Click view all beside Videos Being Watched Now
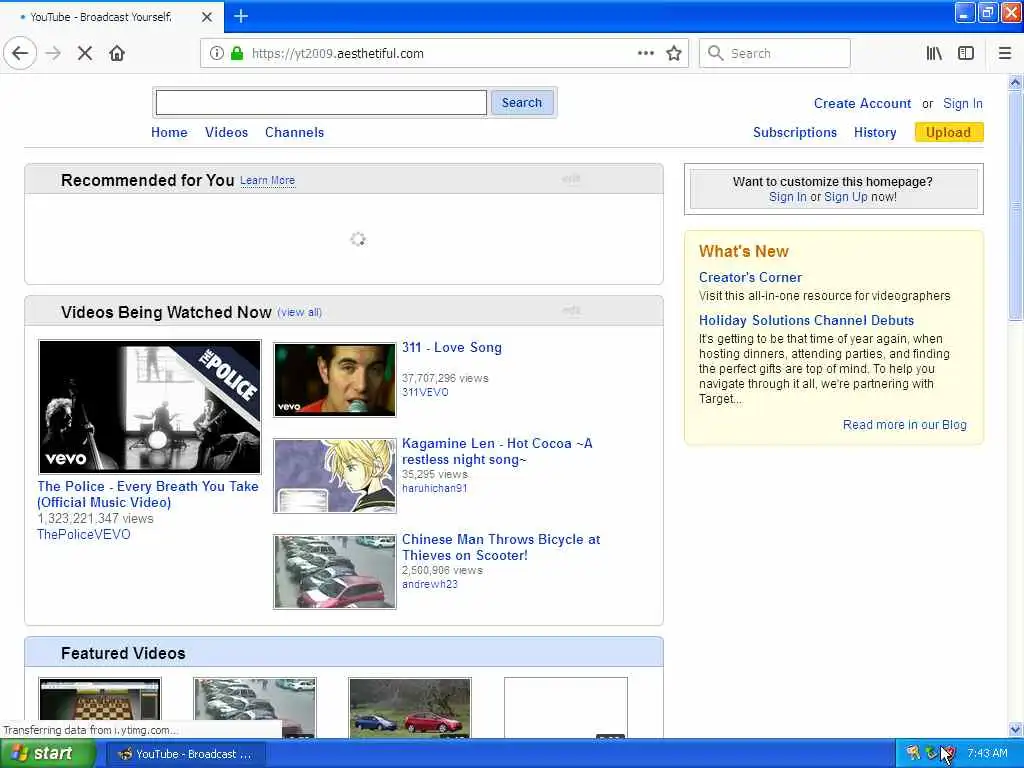Viewport: 1024px width, 768px height. point(299,312)
